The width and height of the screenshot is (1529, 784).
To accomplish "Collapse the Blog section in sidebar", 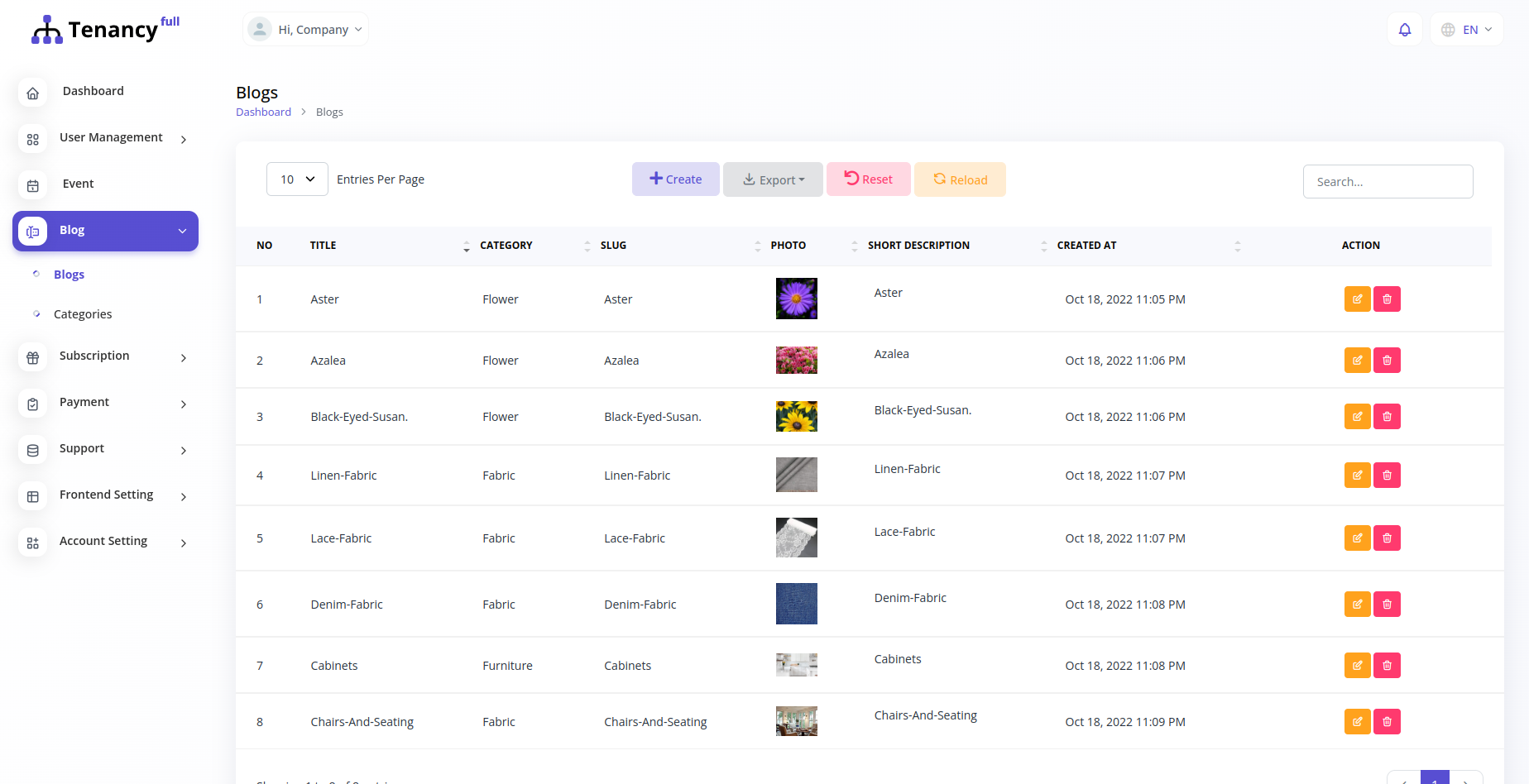I will (x=183, y=232).
